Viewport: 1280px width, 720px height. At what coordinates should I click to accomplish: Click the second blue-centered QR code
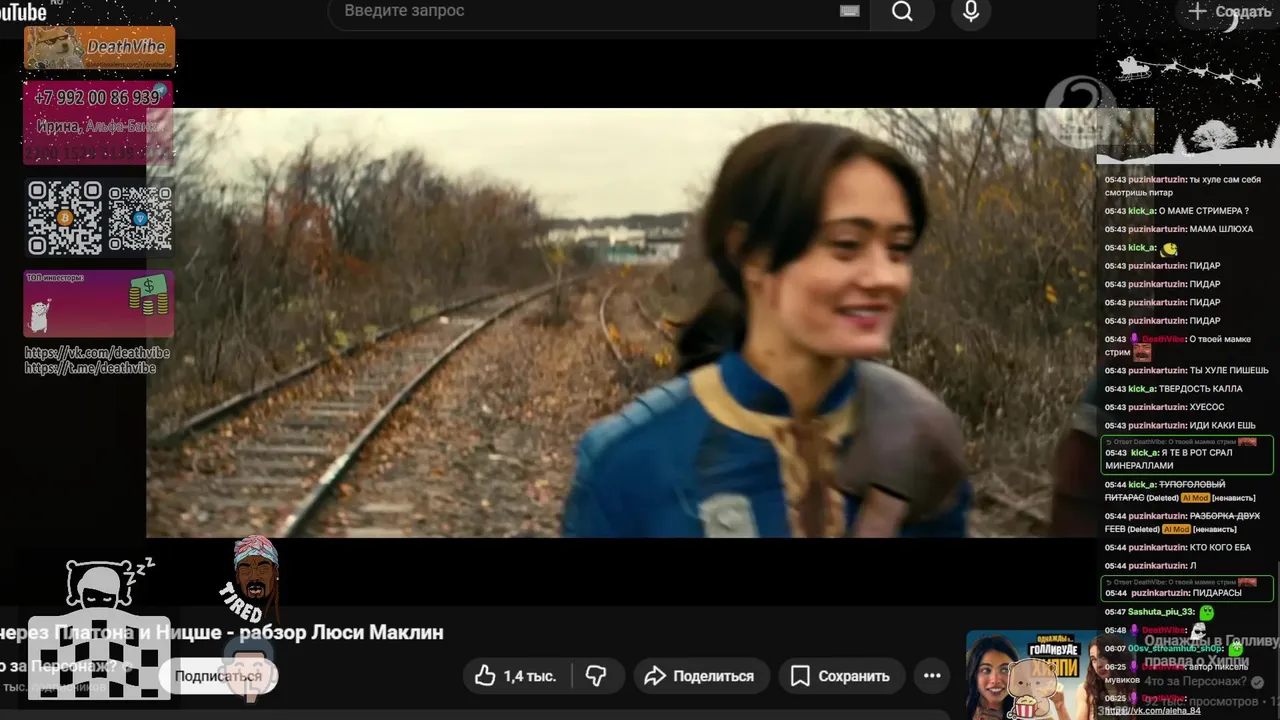140,218
